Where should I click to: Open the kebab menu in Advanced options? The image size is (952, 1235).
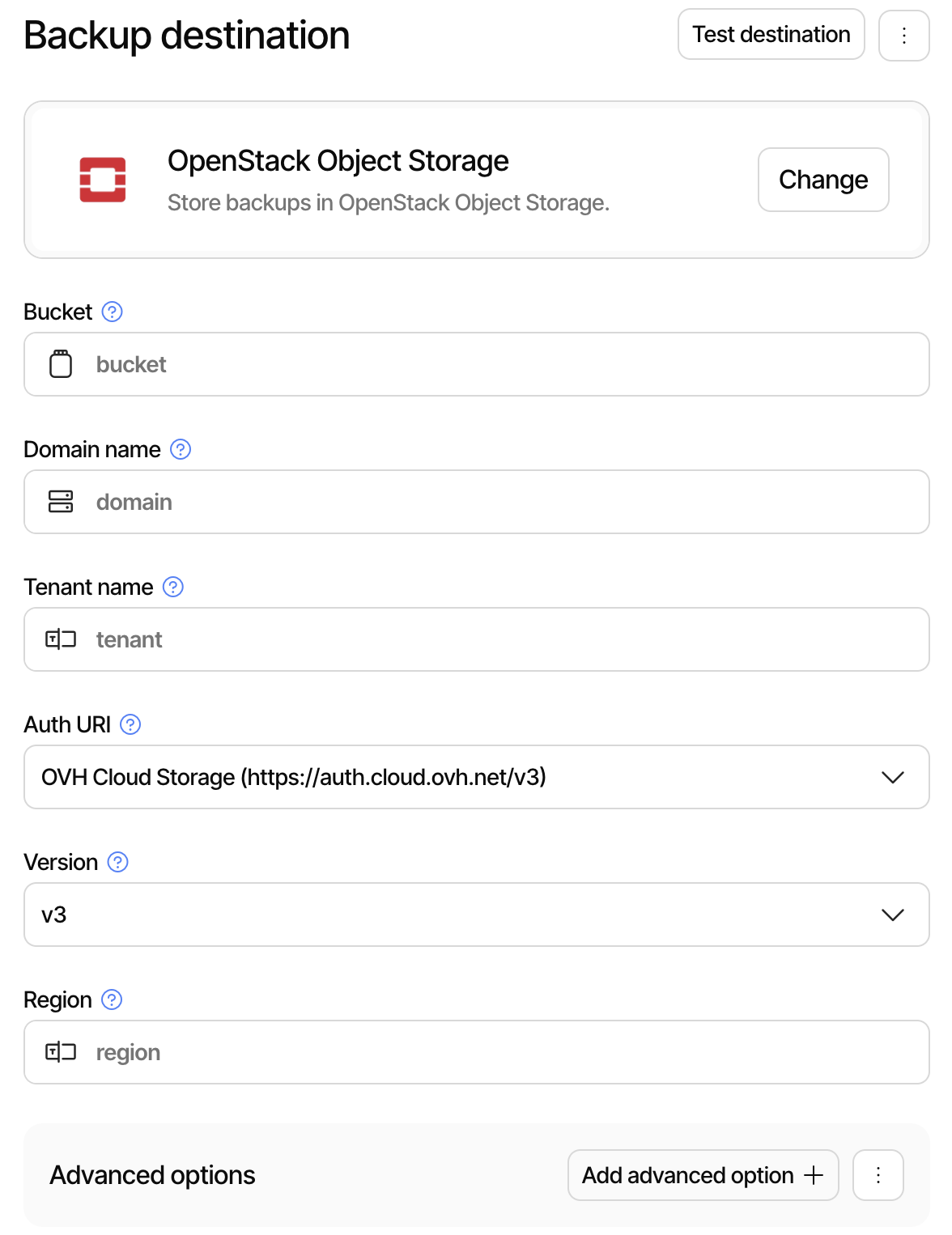[x=878, y=1175]
